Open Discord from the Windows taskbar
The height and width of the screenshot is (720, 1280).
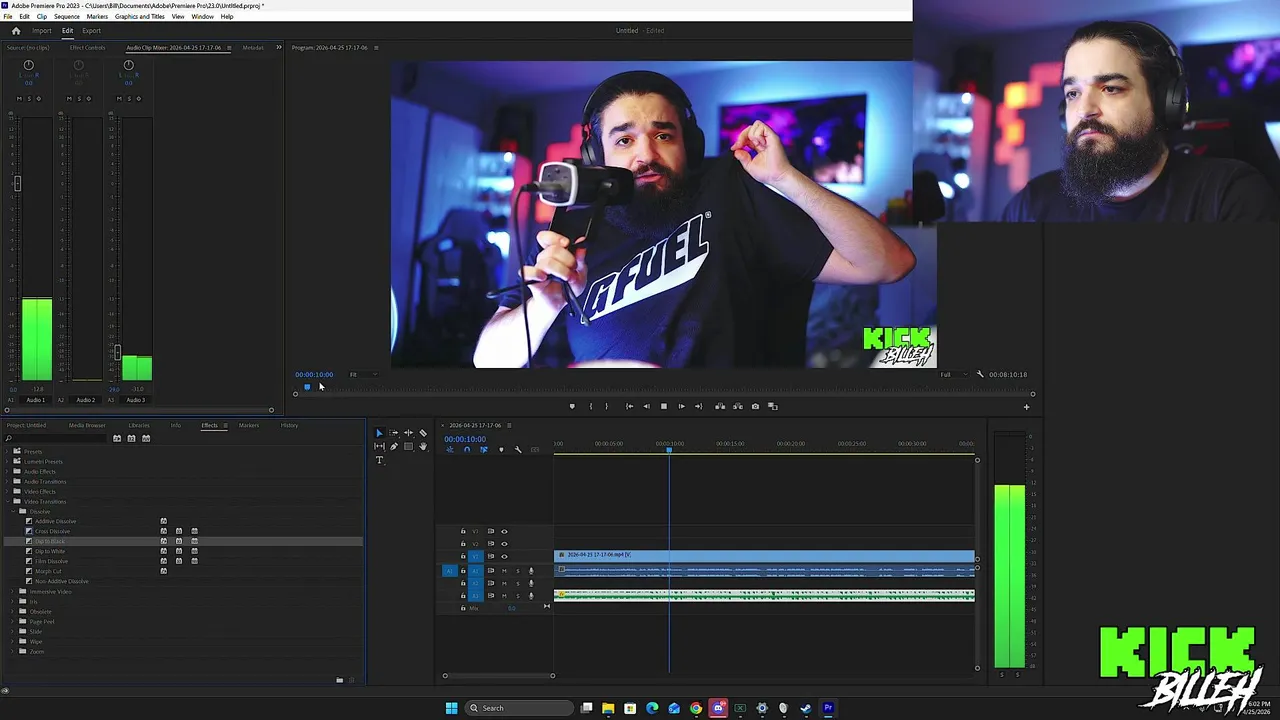tap(718, 708)
